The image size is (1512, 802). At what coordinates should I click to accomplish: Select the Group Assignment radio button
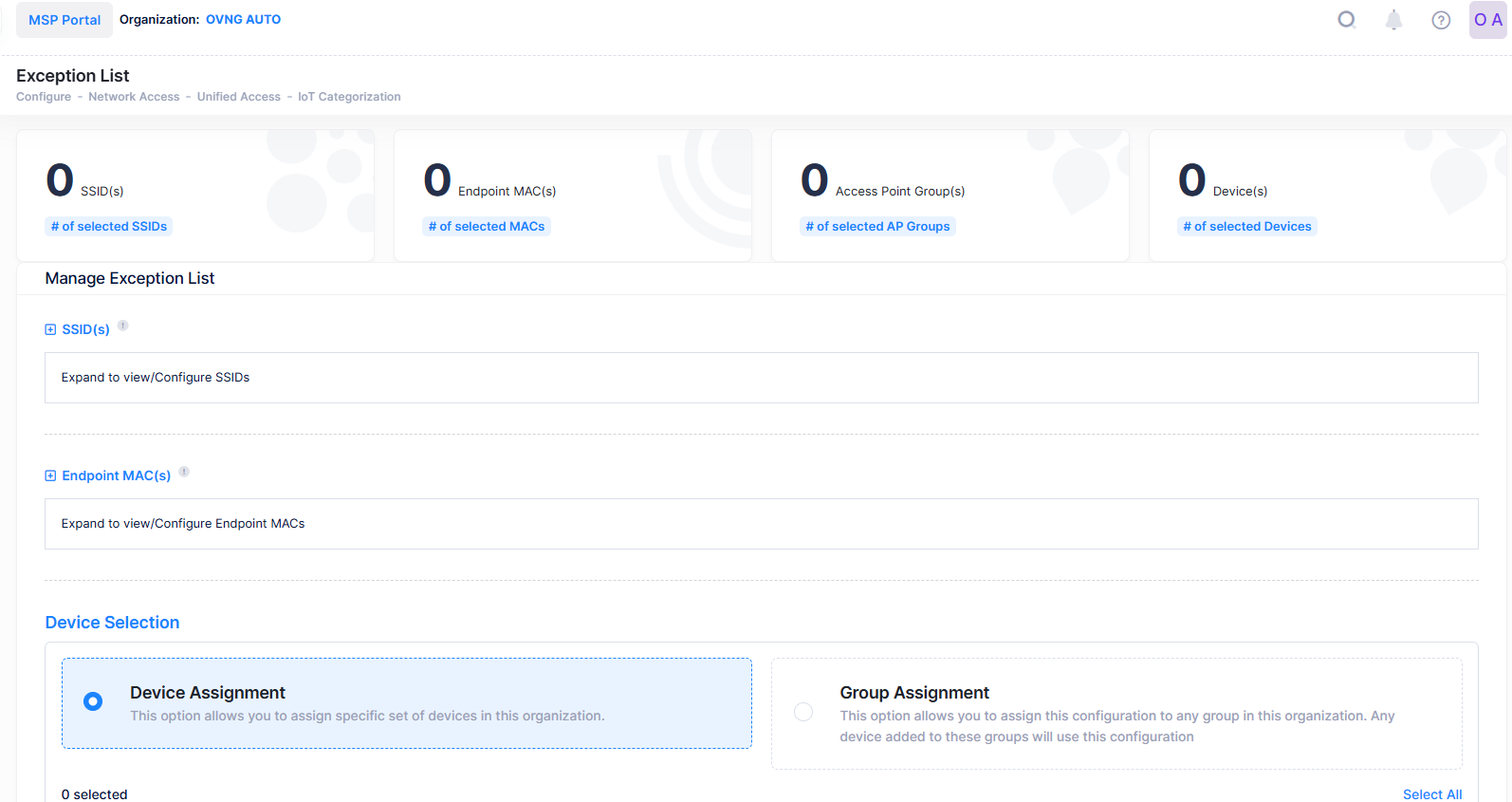(x=803, y=712)
